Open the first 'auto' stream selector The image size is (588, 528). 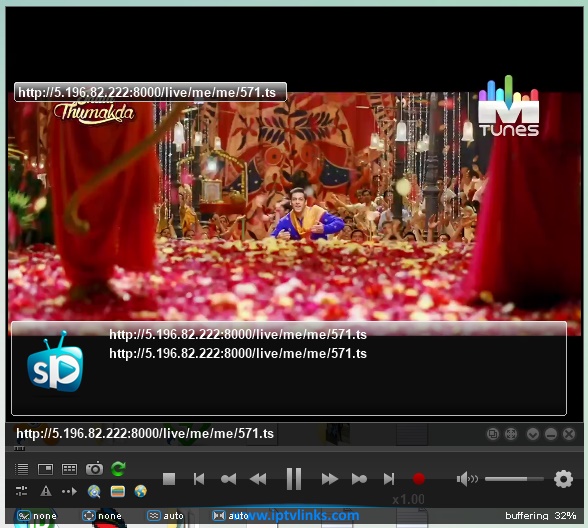[x=165, y=516]
